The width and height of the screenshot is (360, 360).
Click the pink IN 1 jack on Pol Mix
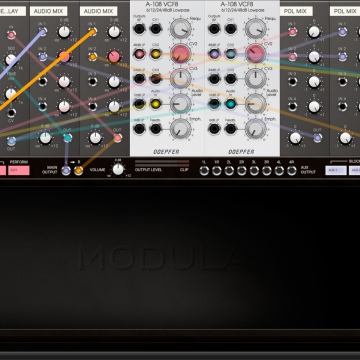[293, 32]
